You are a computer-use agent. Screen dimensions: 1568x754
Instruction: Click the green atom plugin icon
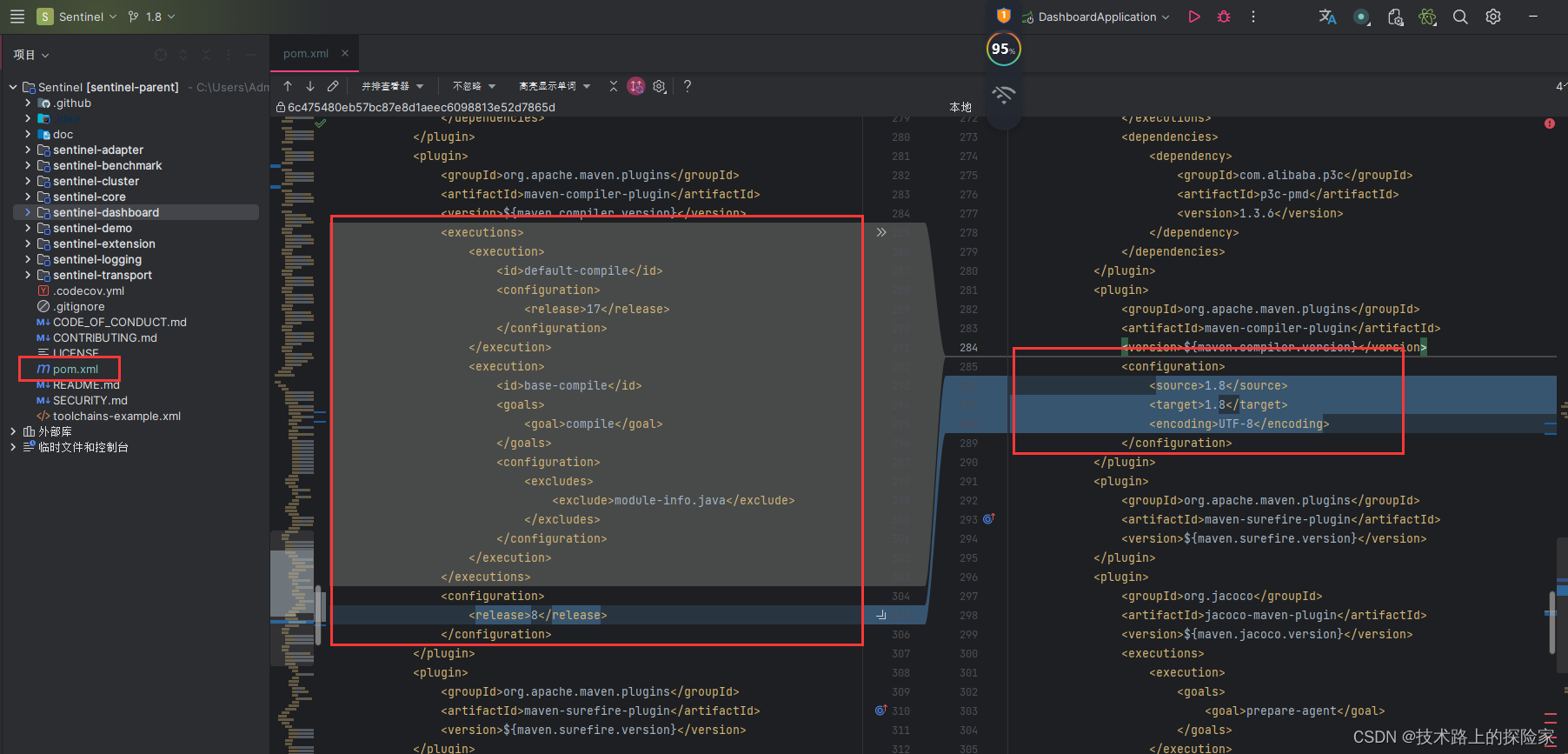pyautogui.click(x=1427, y=17)
